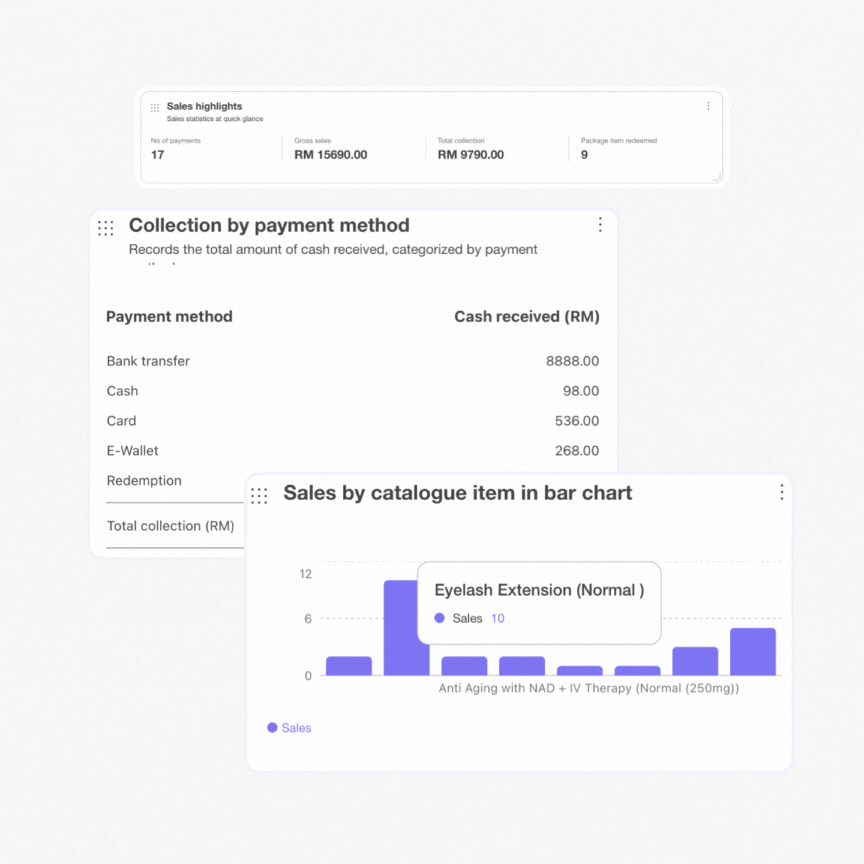The width and height of the screenshot is (864, 864).
Task: Toggle Sales series in chart legend
Action: 289,728
